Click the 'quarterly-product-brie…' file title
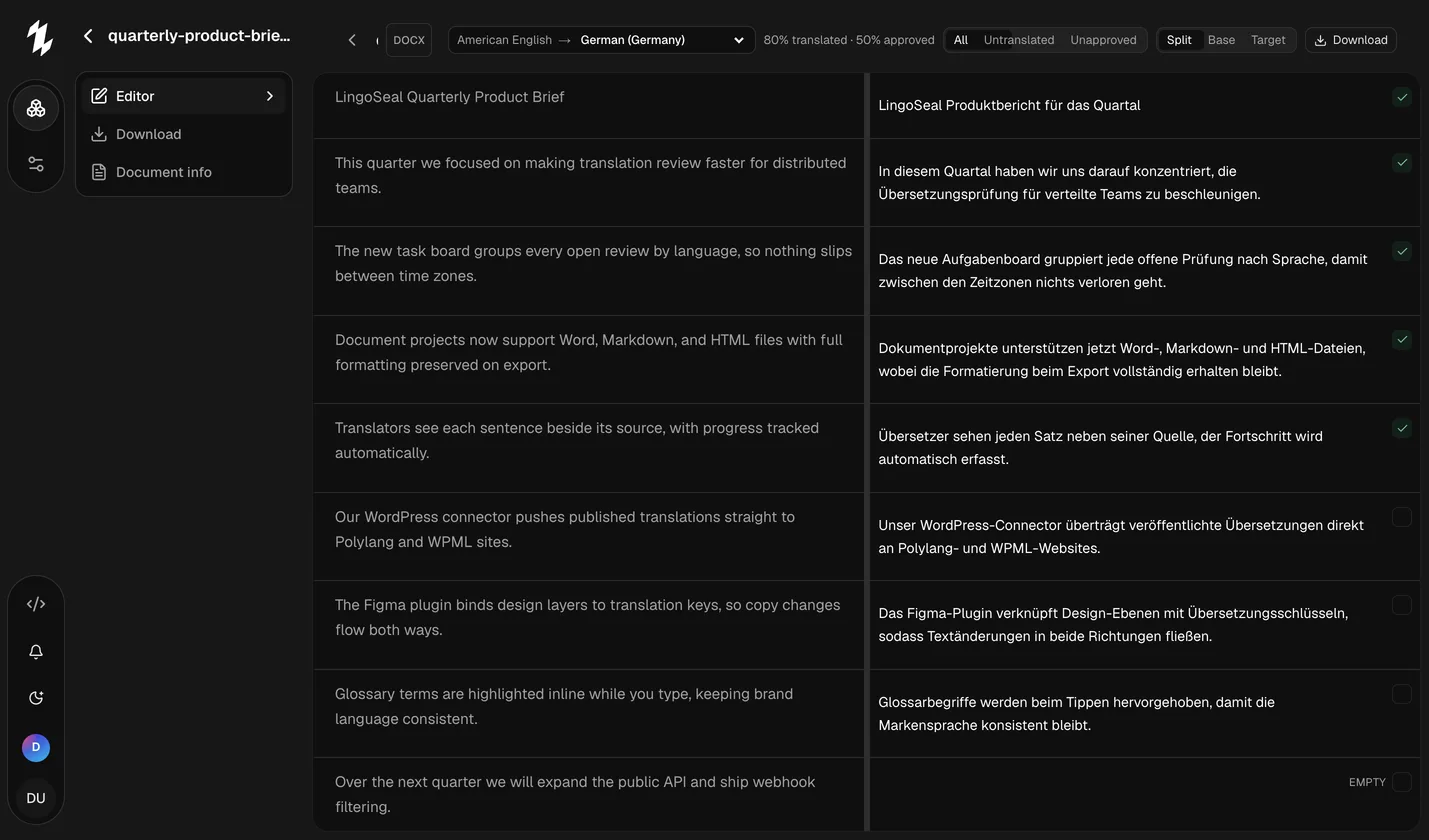The width and height of the screenshot is (1429, 840). pos(199,36)
